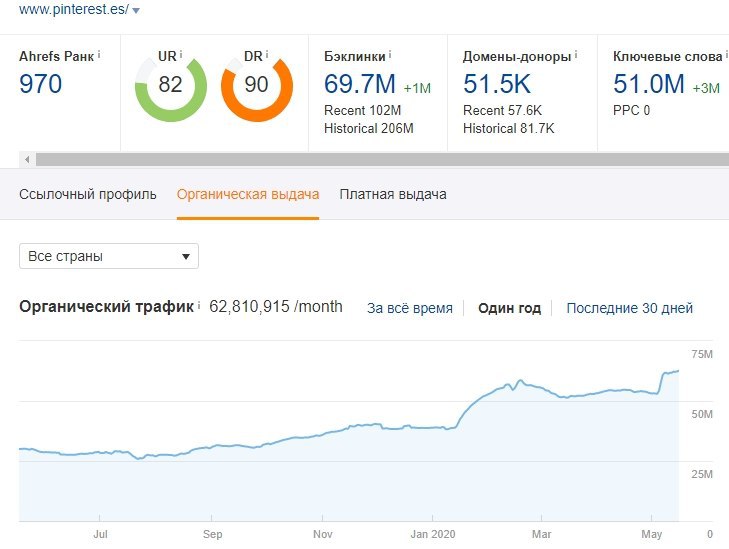Click Recent 57.6K domains text
Screen dimensions: 729x549
pyautogui.click(x=502, y=111)
